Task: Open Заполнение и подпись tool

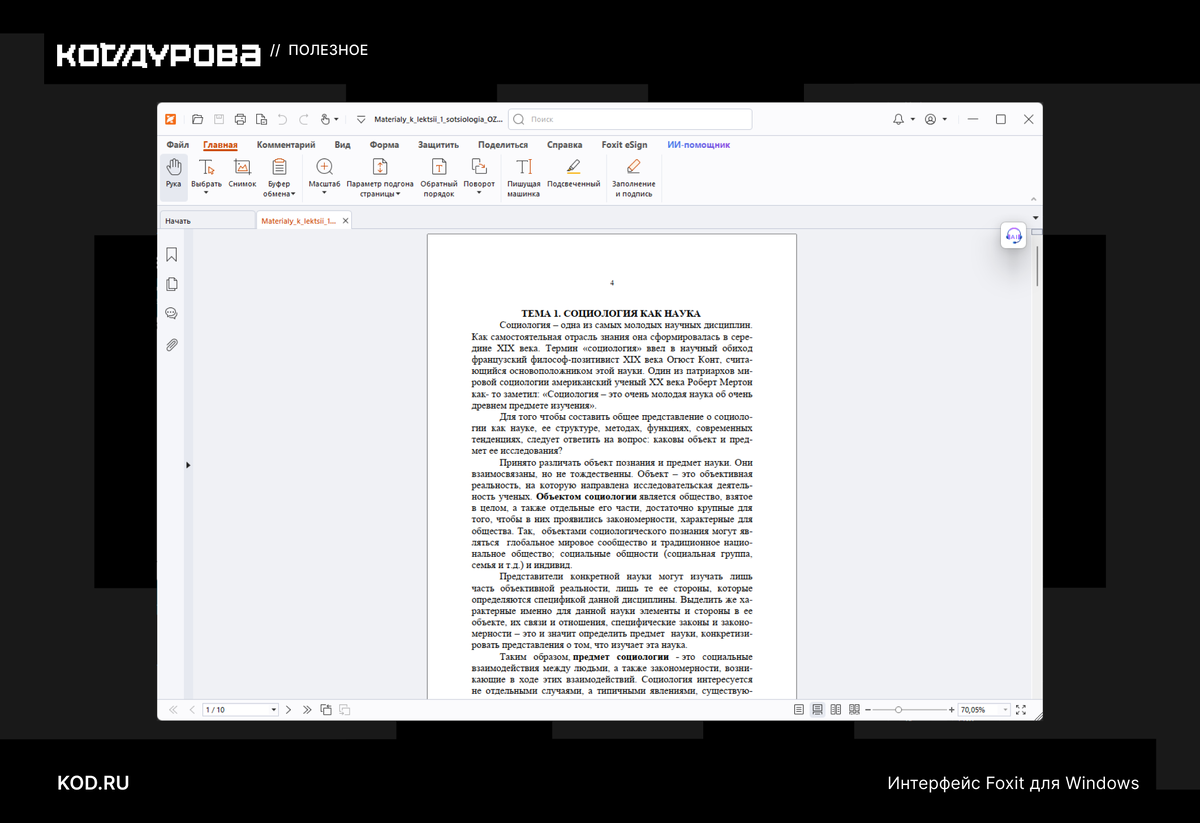Action: [x=634, y=177]
